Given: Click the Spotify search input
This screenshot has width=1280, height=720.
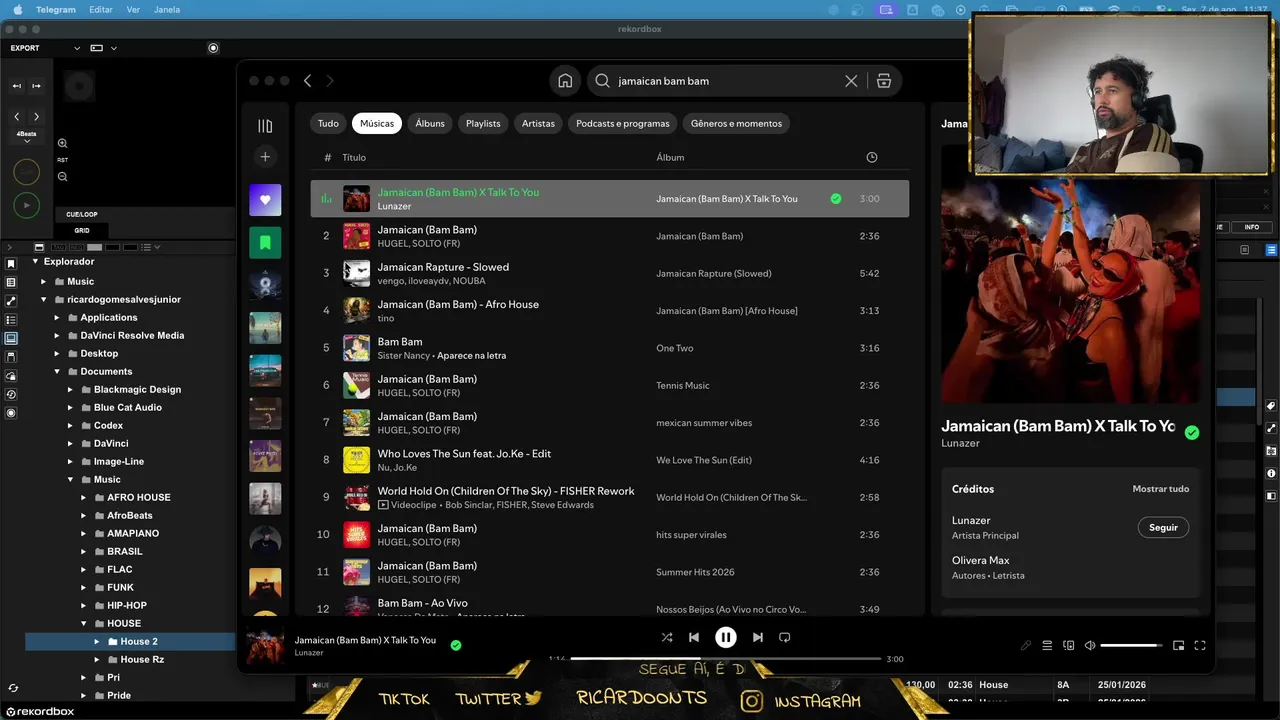Looking at the screenshot, I should (726, 81).
